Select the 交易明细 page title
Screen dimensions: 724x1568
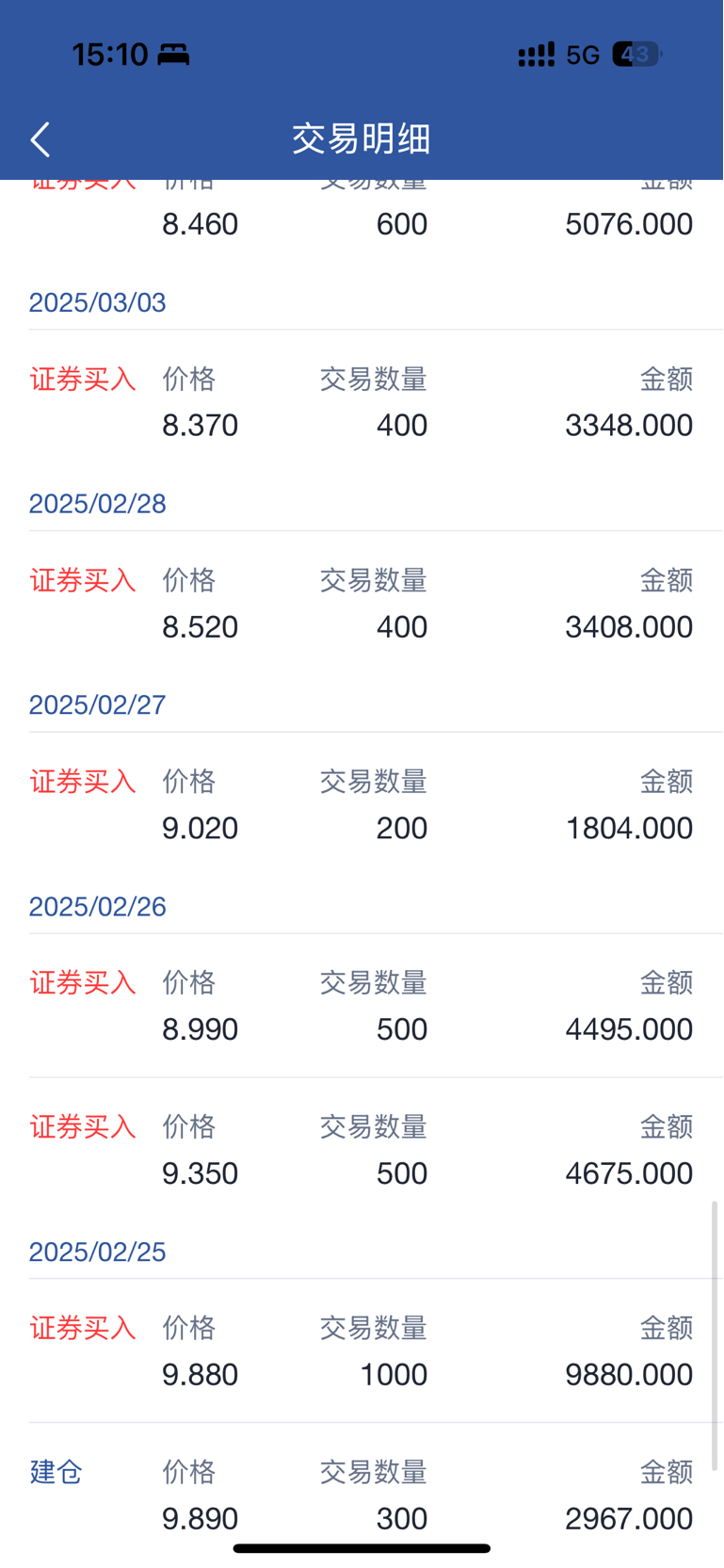pyautogui.click(x=362, y=138)
